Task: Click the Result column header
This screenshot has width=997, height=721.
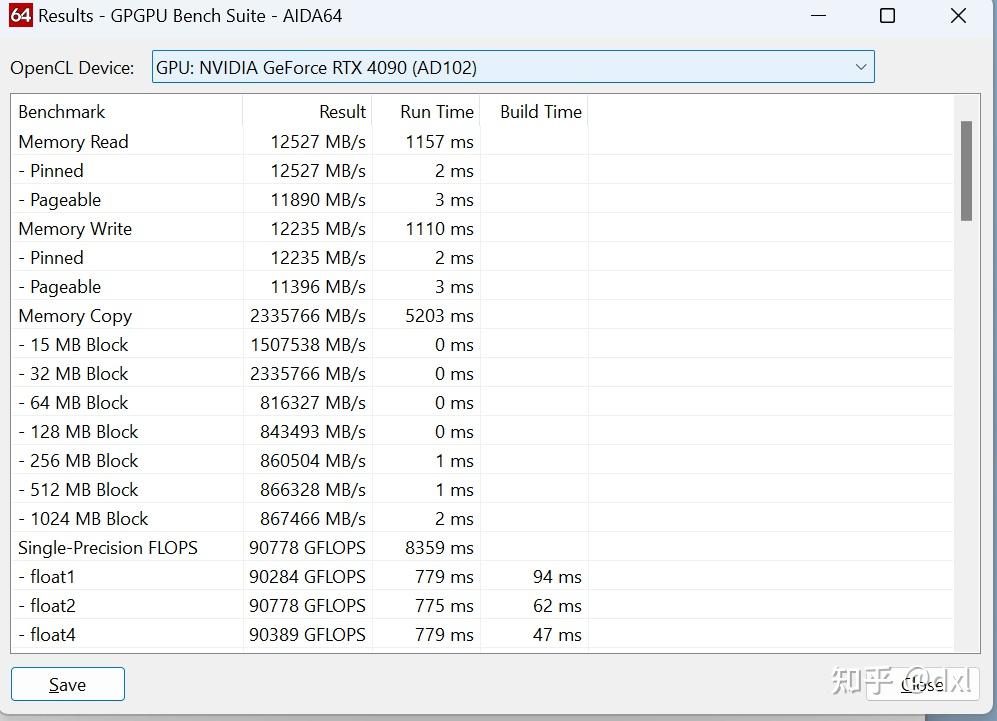Action: (x=308, y=112)
